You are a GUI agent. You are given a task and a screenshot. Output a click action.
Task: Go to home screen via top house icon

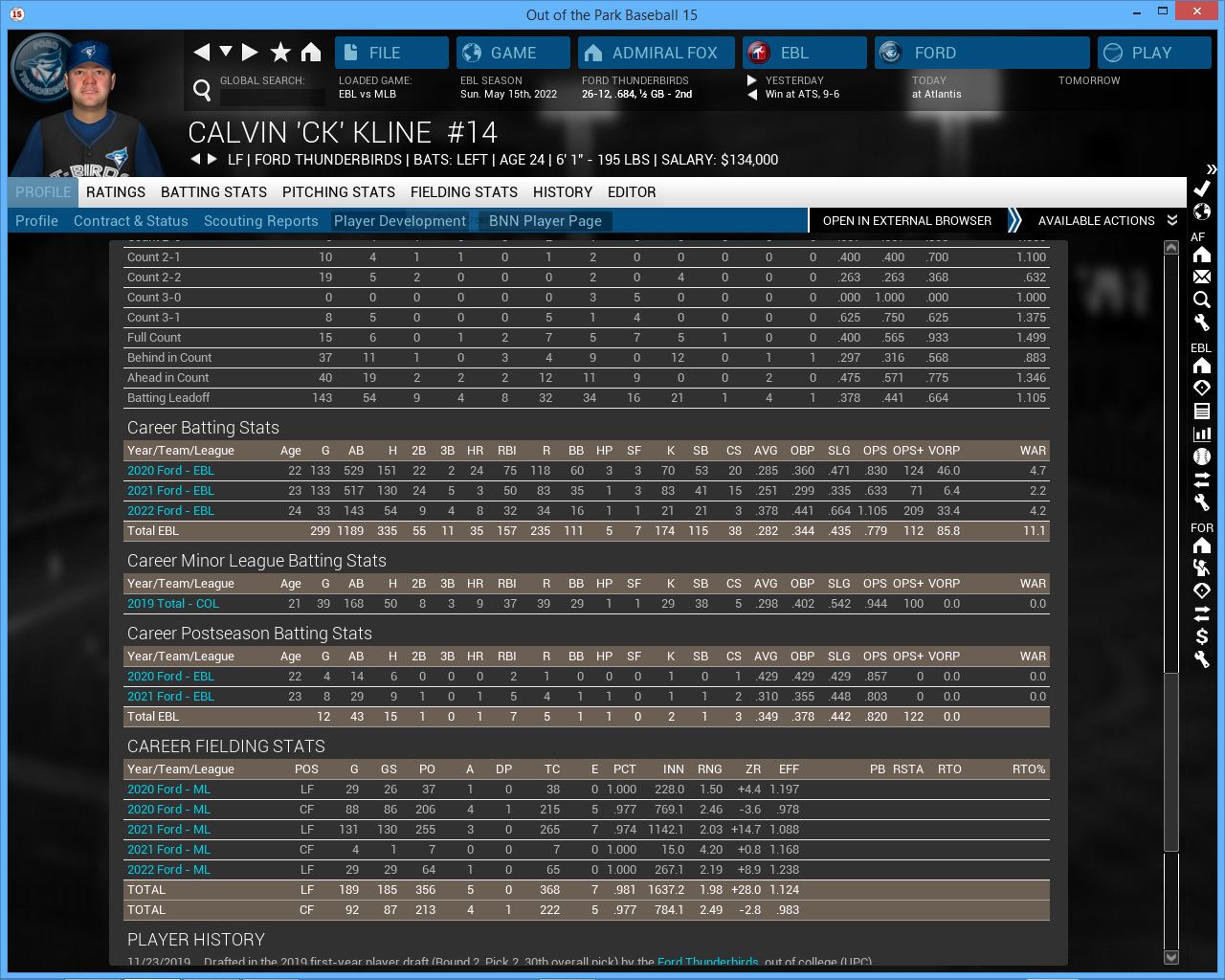[x=311, y=53]
